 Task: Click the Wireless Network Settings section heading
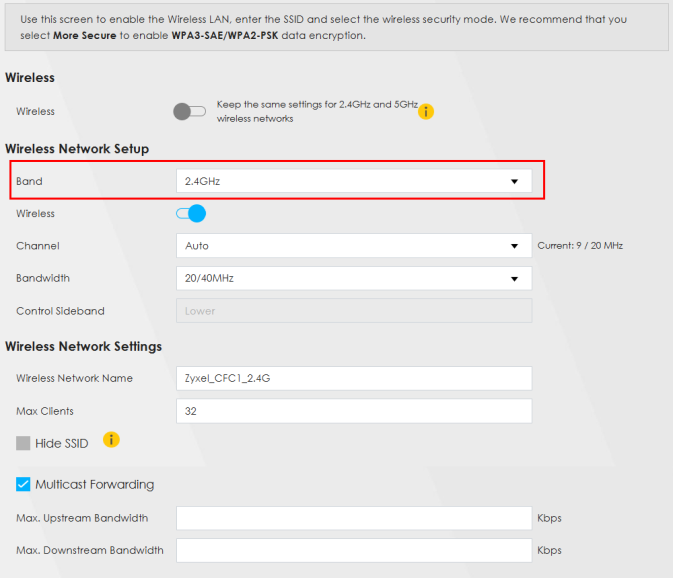83,347
